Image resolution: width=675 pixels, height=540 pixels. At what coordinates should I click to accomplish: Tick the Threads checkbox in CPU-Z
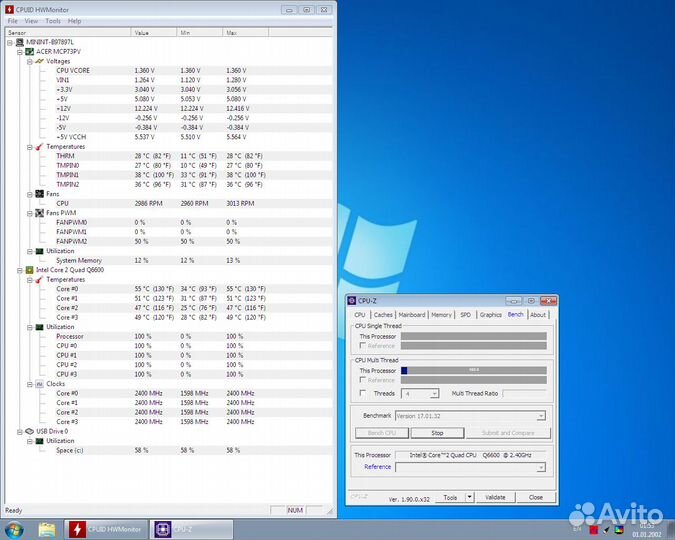point(362,393)
